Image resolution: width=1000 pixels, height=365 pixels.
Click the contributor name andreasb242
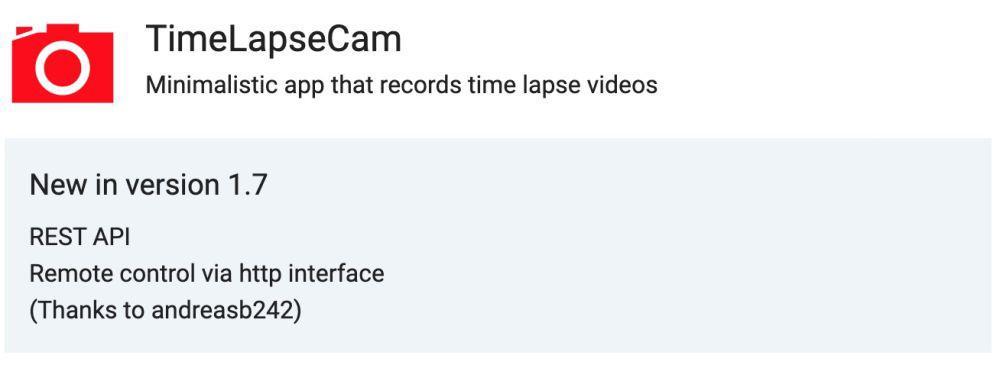tap(223, 311)
